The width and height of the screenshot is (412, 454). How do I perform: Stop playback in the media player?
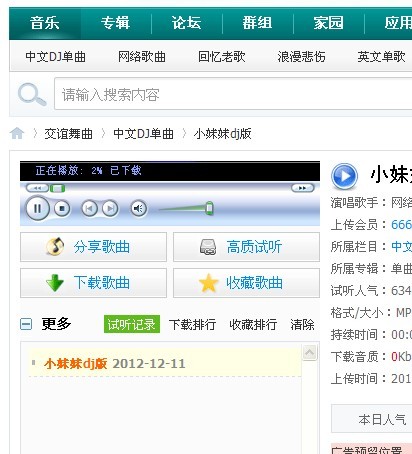coord(62,209)
